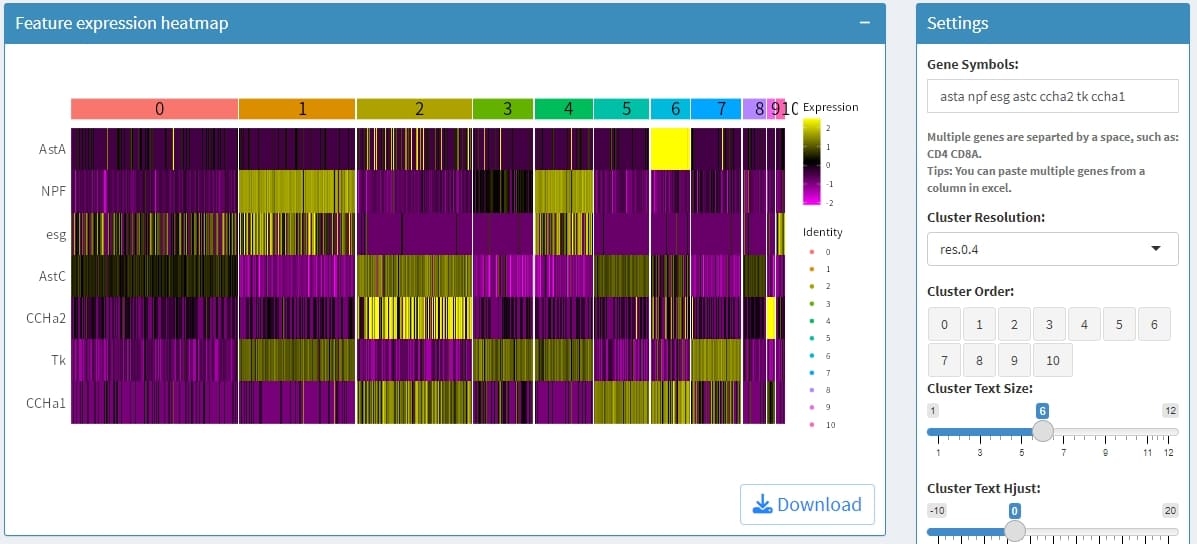
Task: Select cluster 4 in Cluster Order
Action: [x=1084, y=324]
